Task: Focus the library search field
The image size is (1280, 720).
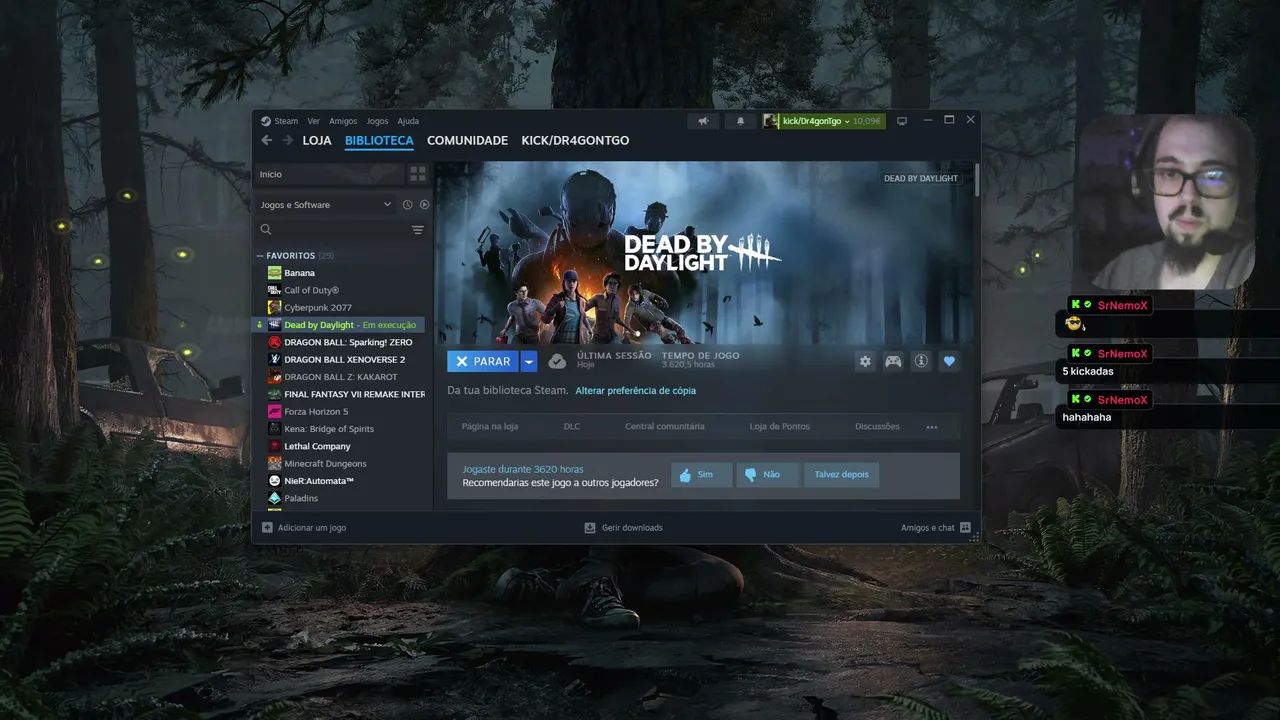Action: tap(340, 230)
